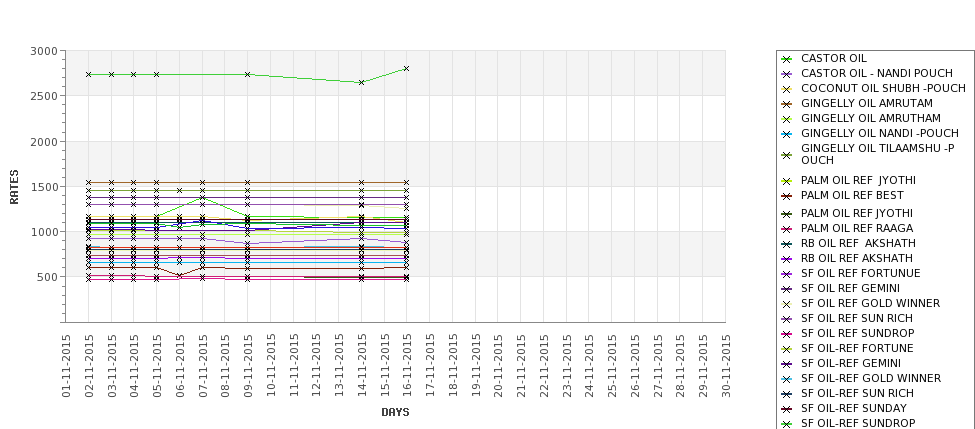
Task: Click the SF OIL-REF GOLD WINNER legend marker
Action: [x=787, y=379]
